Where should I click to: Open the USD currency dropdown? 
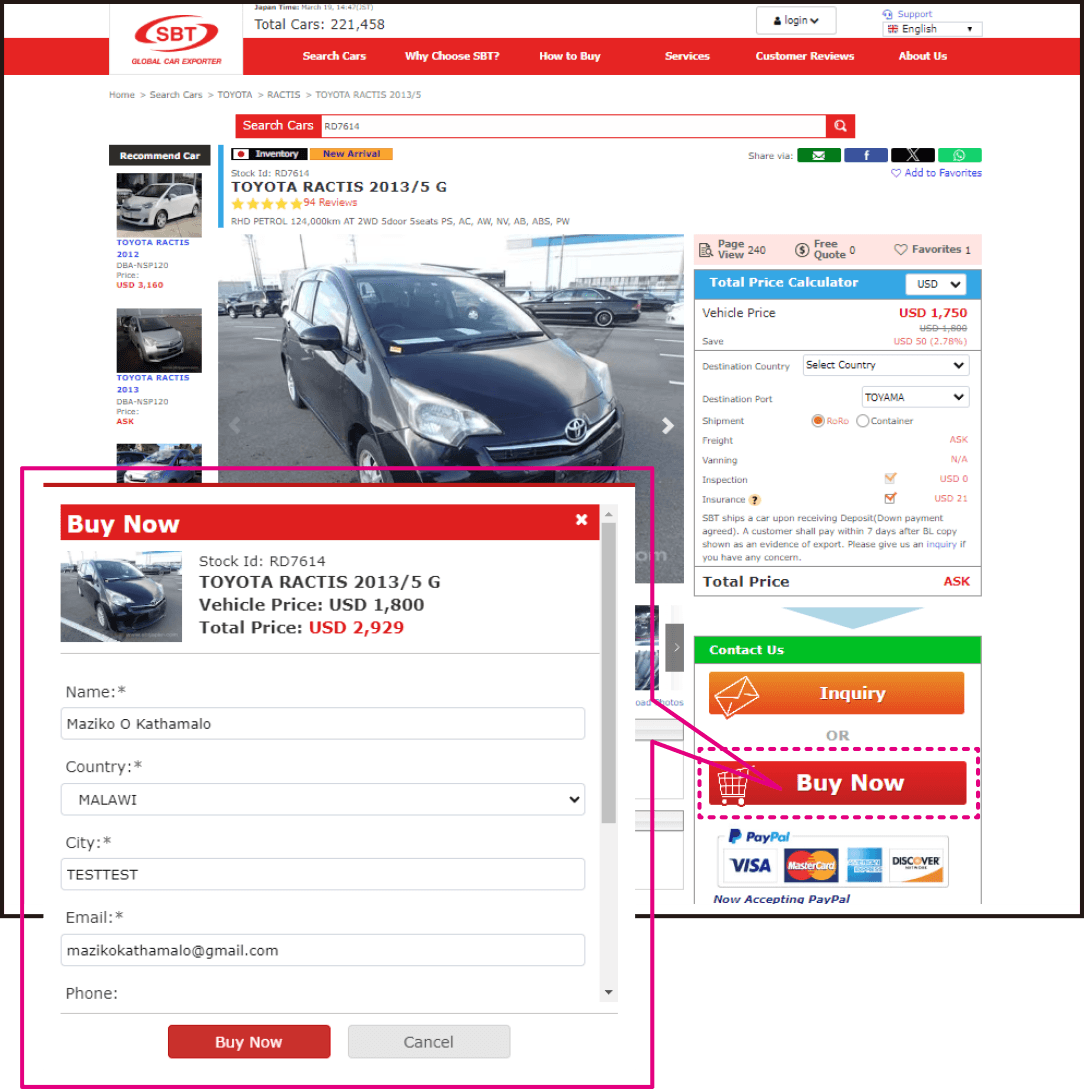tap(935, 284)
